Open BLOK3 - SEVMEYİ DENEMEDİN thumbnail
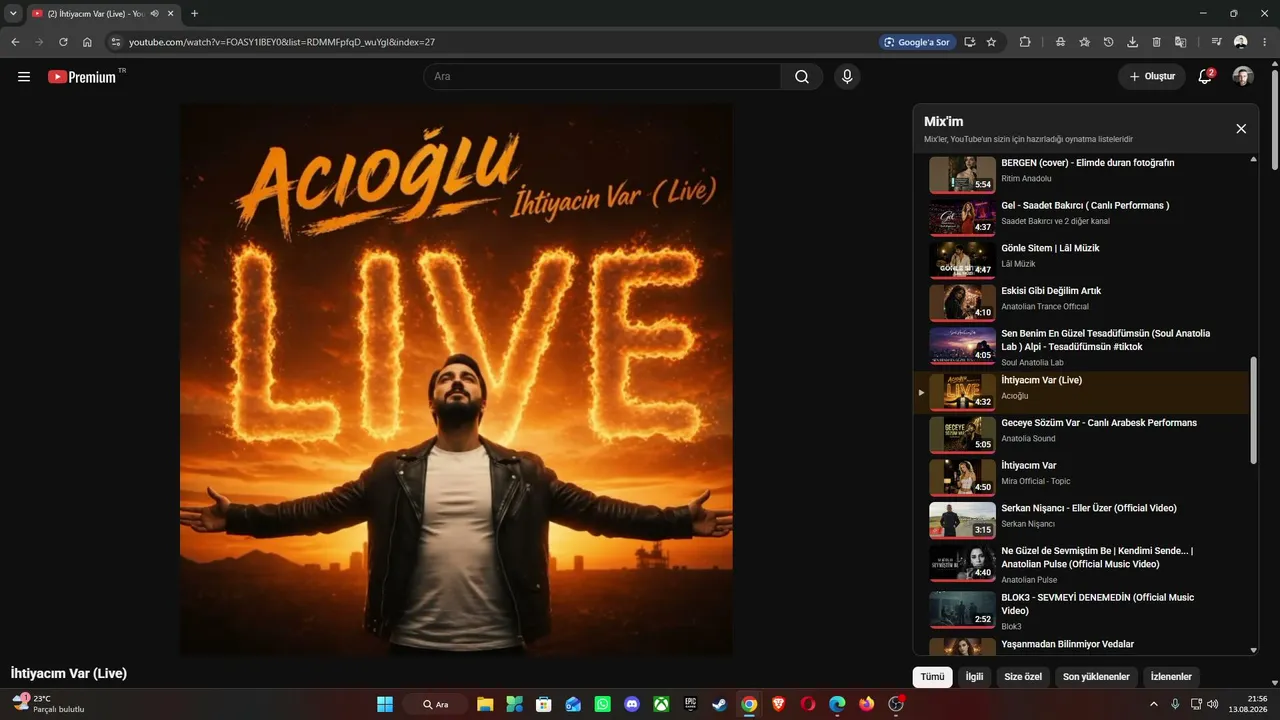1280x720 pixels. click(x=962, y=609)
